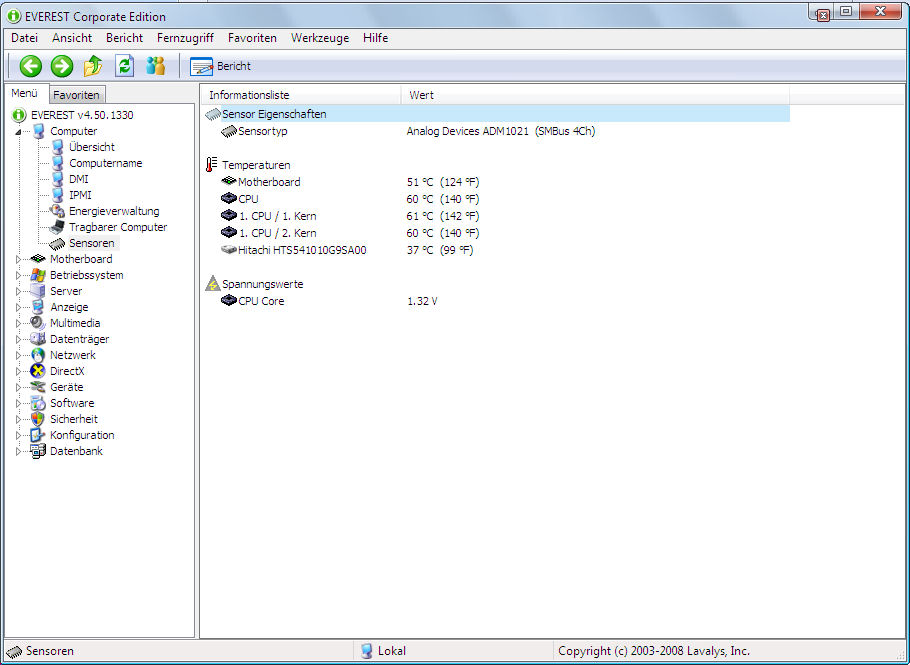910x665 pixels.
Task: Click the Betriebssystem Windows flag icon
Action: coord(38,275)
